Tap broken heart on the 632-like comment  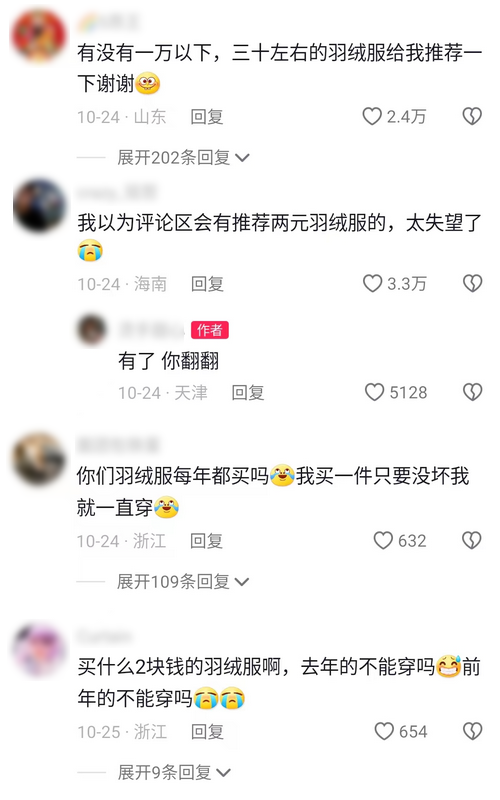(x=471, y=540)
